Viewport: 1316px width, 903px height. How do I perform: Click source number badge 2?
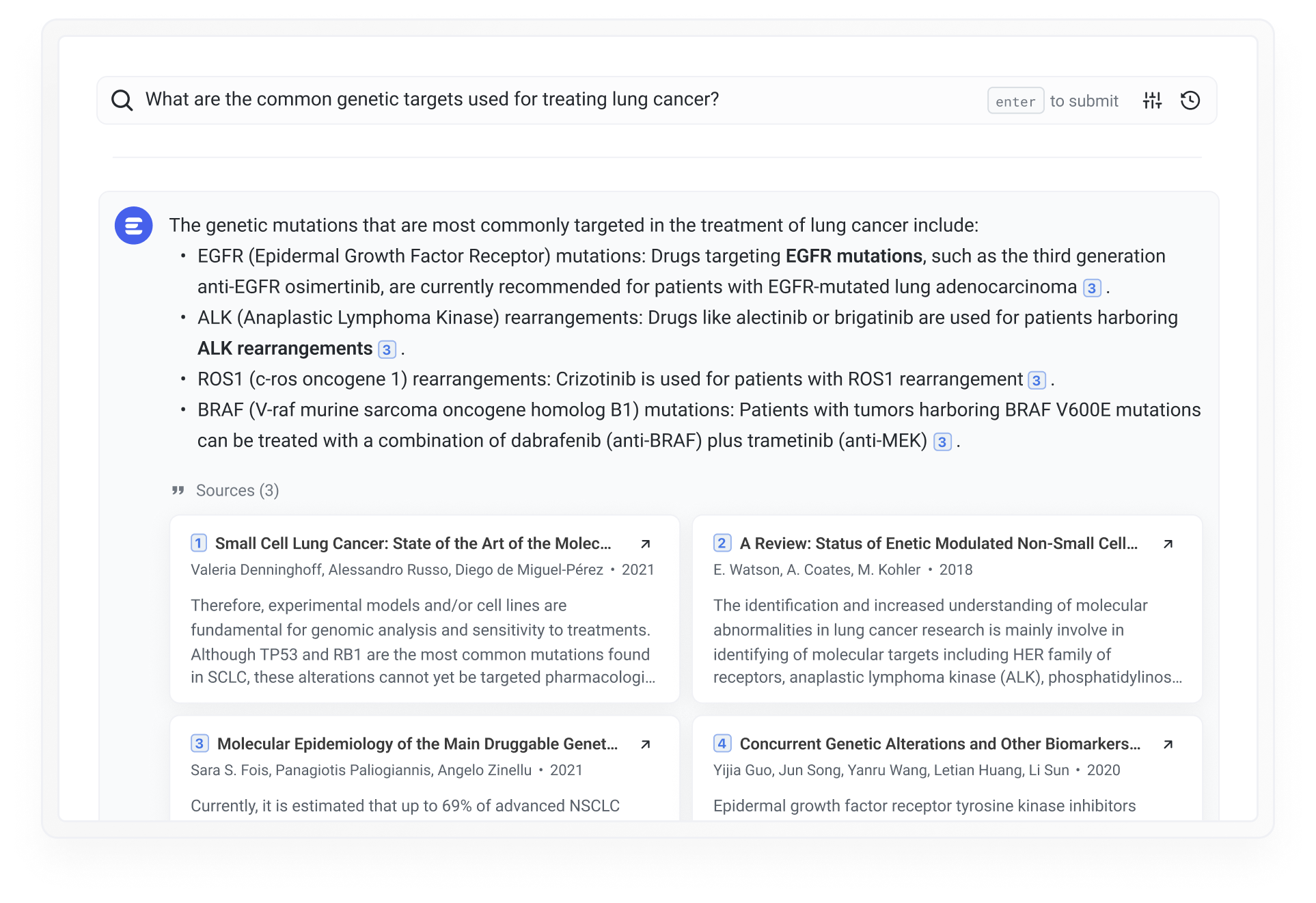pos(722,543)
